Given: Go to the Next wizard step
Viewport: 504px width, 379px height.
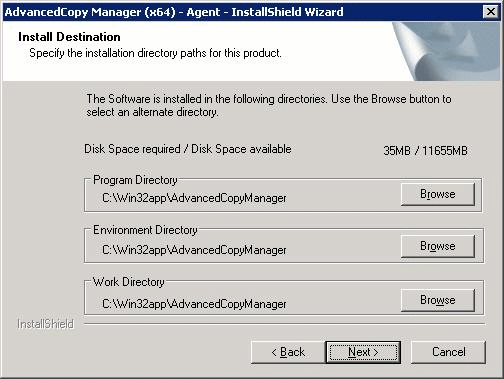Looking at the screenshot, I should [x=363, y=352].
